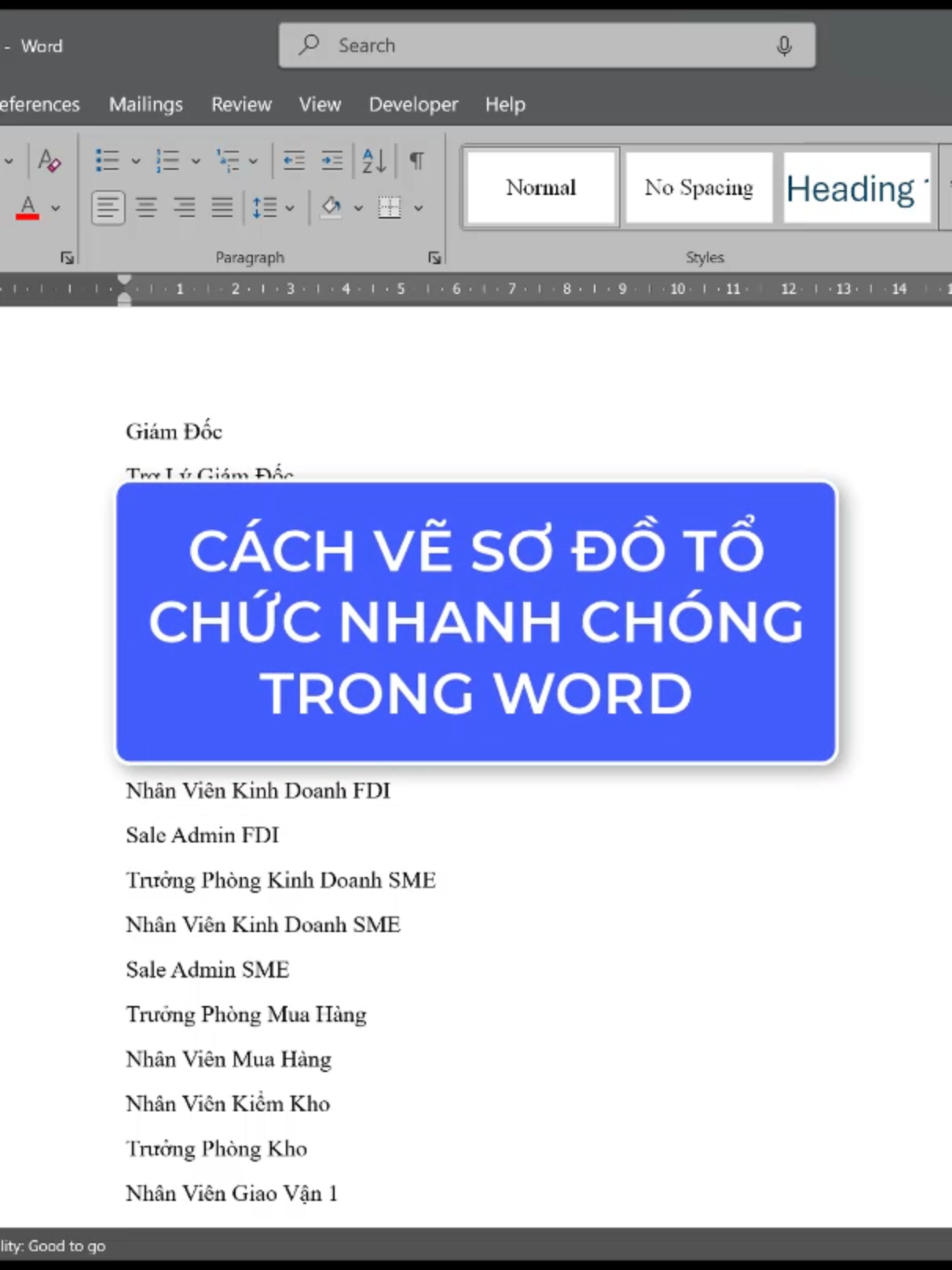Click the line 'Nhân Viên Kinh Doanh SME'

pos(263,925)
